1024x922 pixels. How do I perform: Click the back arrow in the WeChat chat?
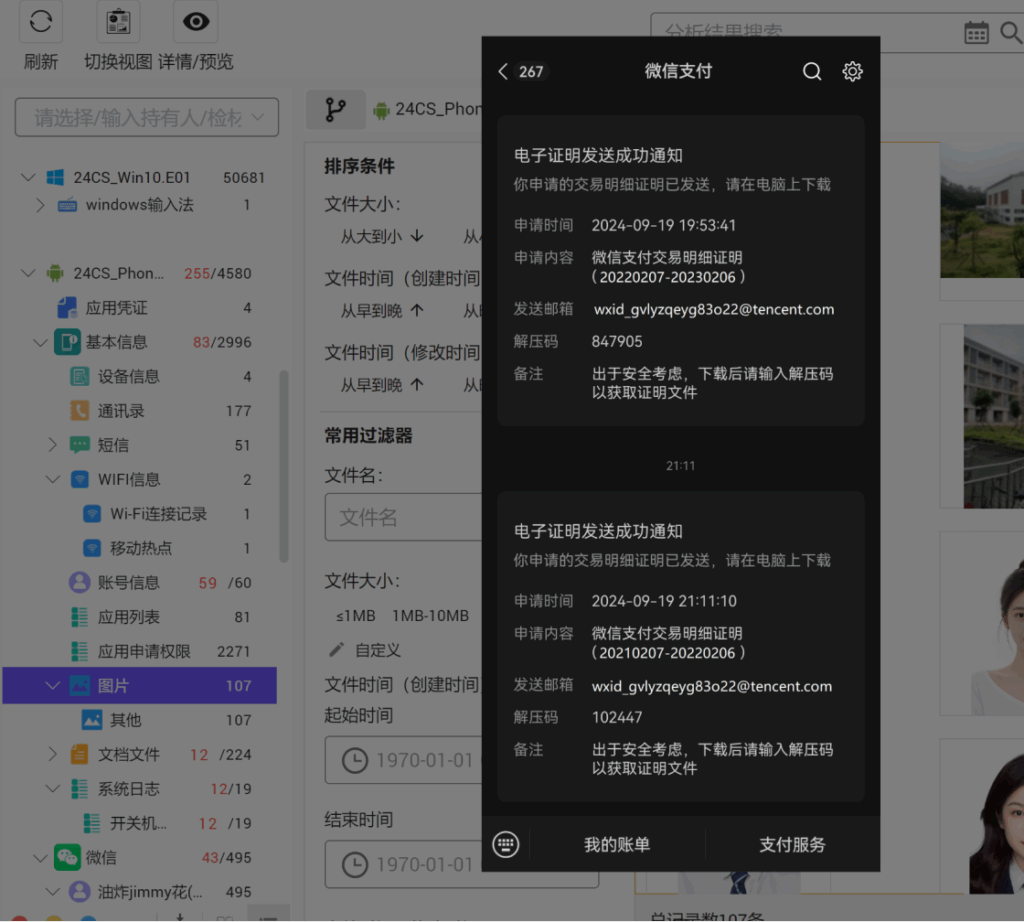503,71
